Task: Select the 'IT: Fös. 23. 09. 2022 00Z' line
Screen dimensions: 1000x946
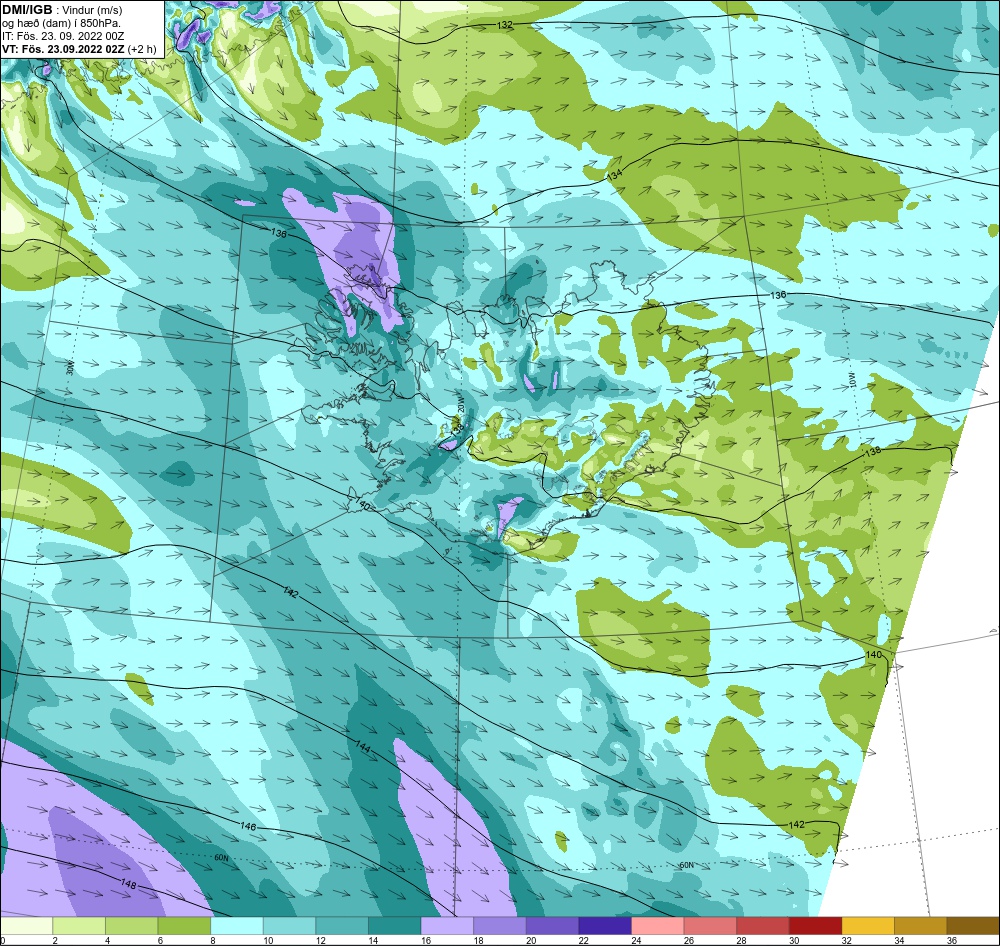Action: tap(62, 36)
